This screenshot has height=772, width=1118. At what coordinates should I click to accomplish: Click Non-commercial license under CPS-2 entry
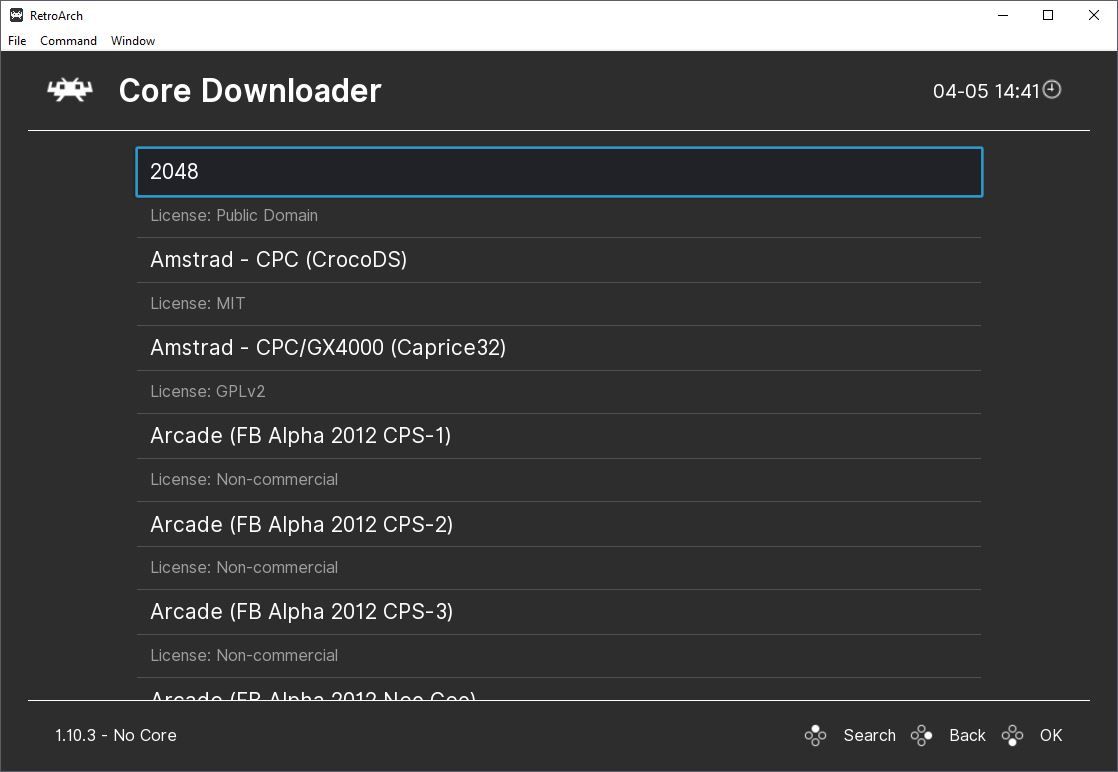pyautogui.click(x=244, y=567)
